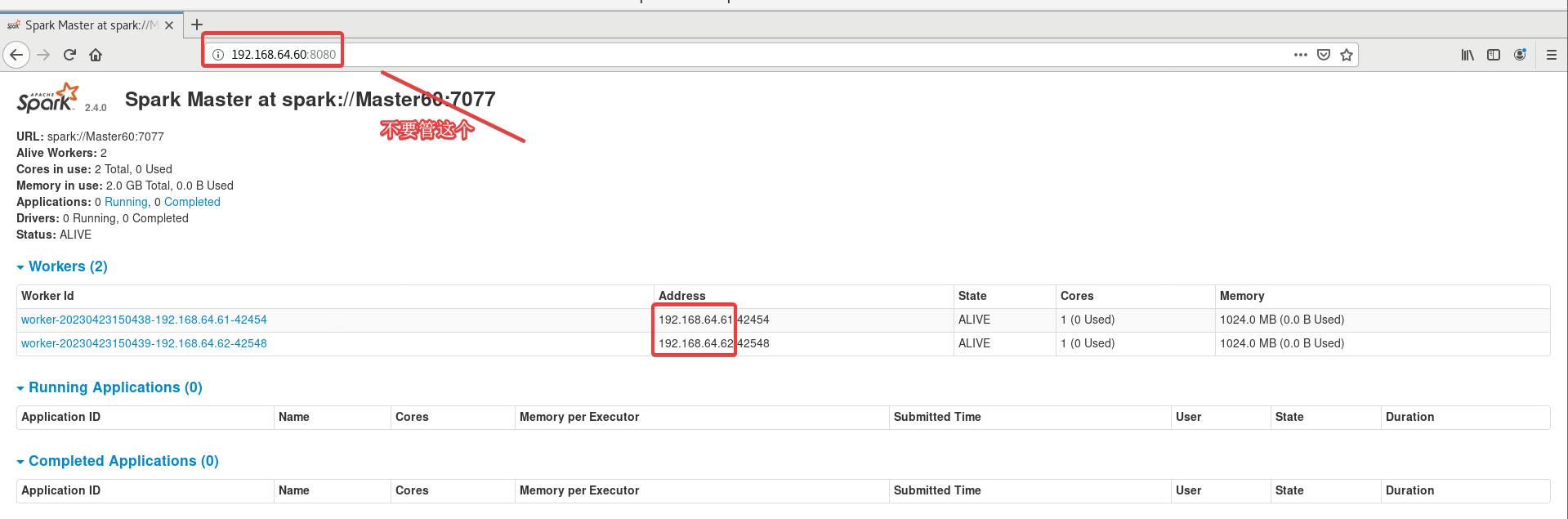Open the Firefox hamburger menu
Viewport: 1568px width, 519px height.
pos(1552,55)
